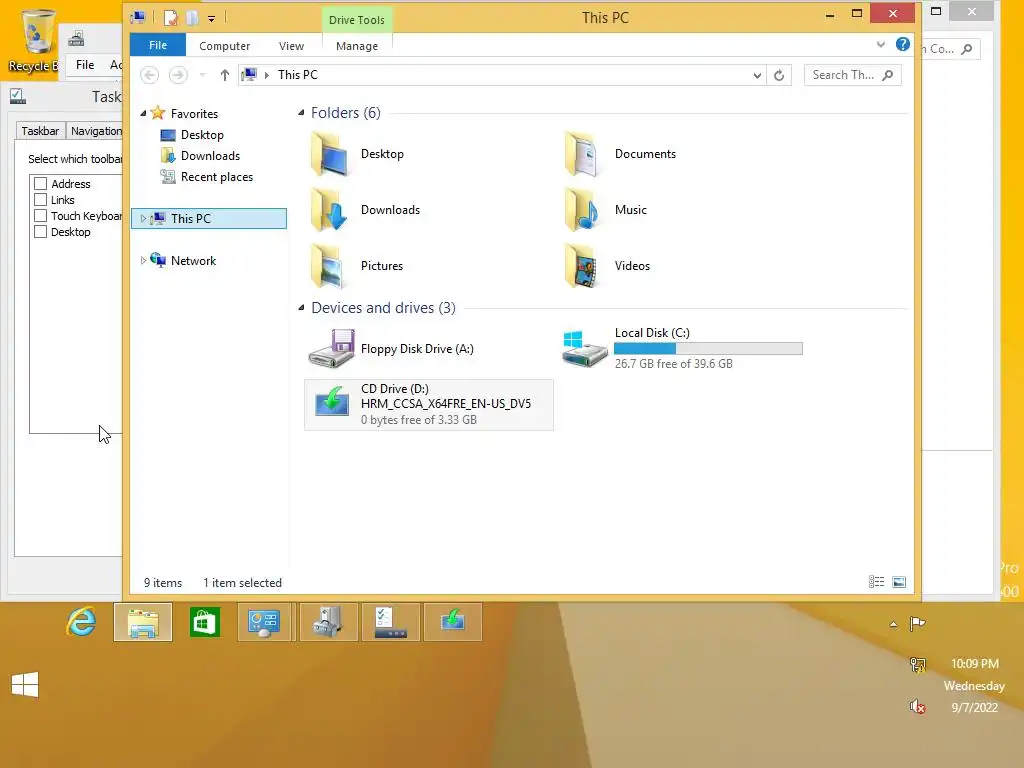Open the Pictures folder icon
1024x768 pixels.
tap(328, 266)
